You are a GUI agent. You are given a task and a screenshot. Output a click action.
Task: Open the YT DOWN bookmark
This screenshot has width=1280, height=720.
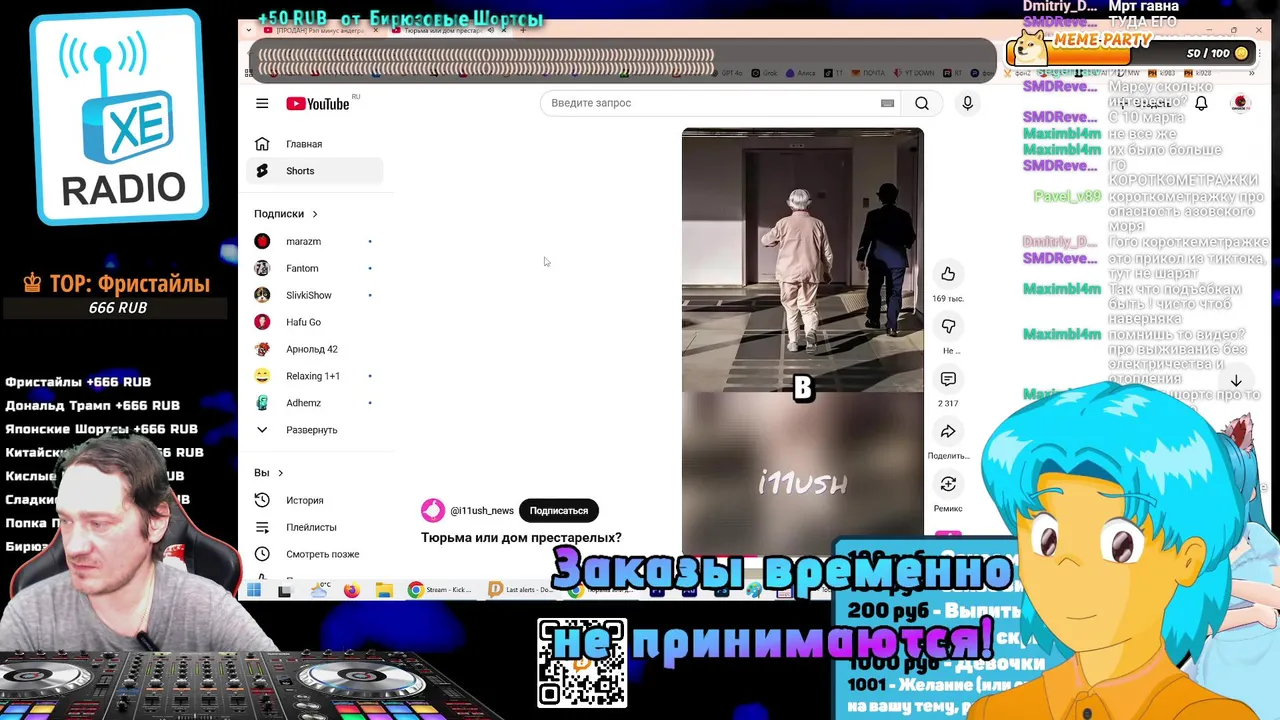912,73
